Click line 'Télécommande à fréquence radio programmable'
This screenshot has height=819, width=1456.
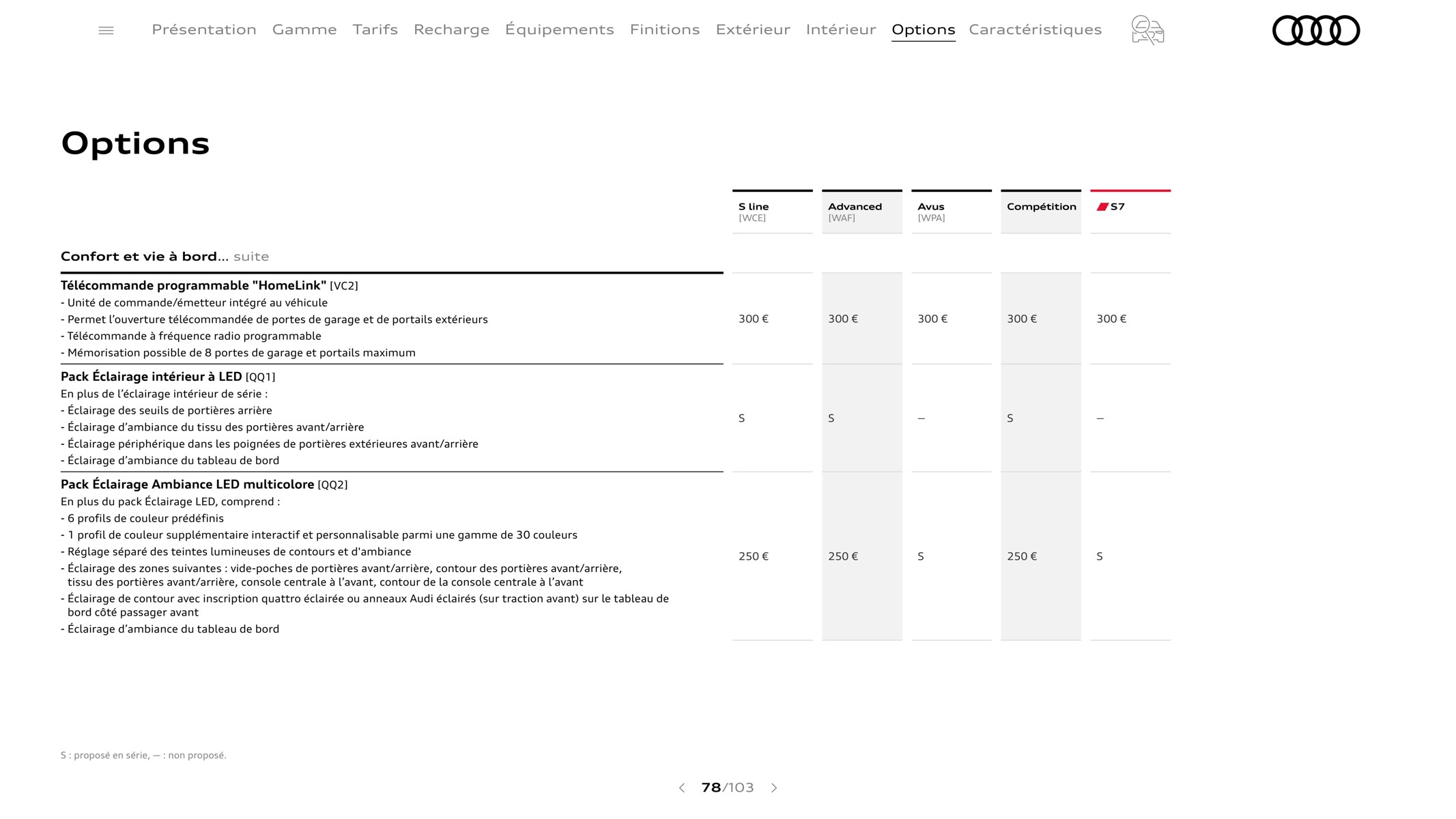click(191, 336)
